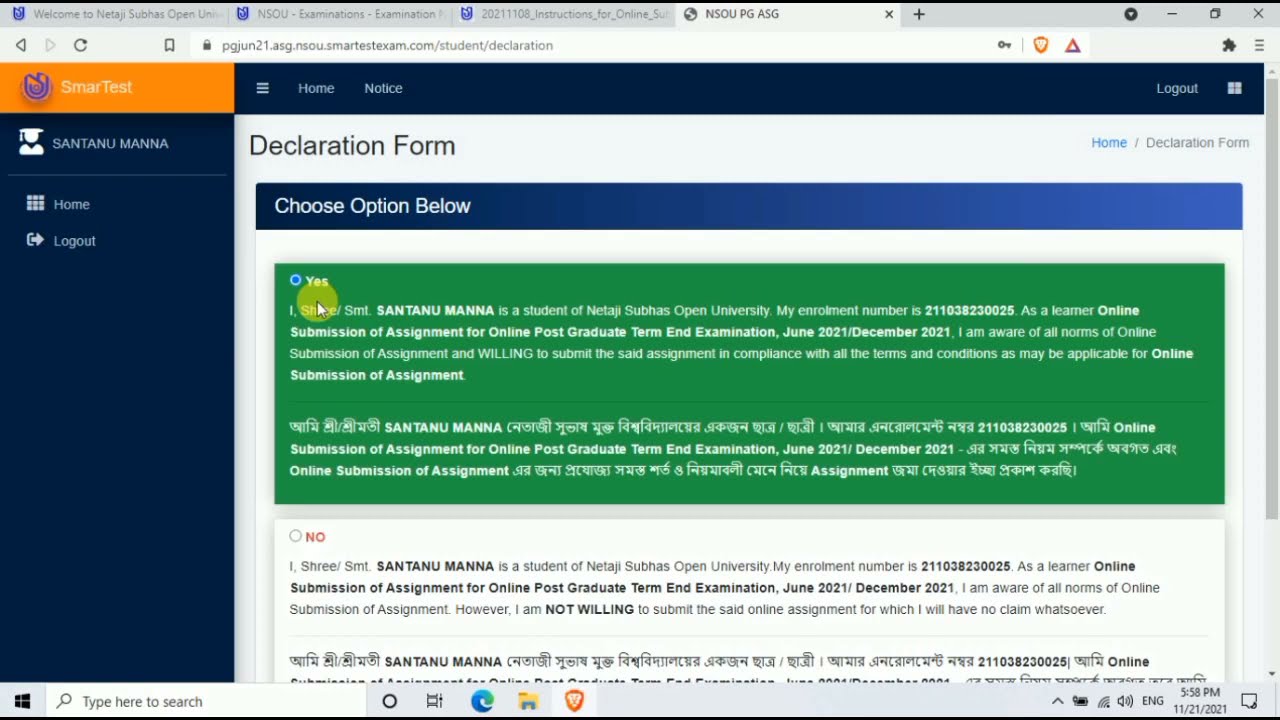Click Logout in the top navbar
The height and width of the screenshot is (720, 1280).
tap(1177, 88)
